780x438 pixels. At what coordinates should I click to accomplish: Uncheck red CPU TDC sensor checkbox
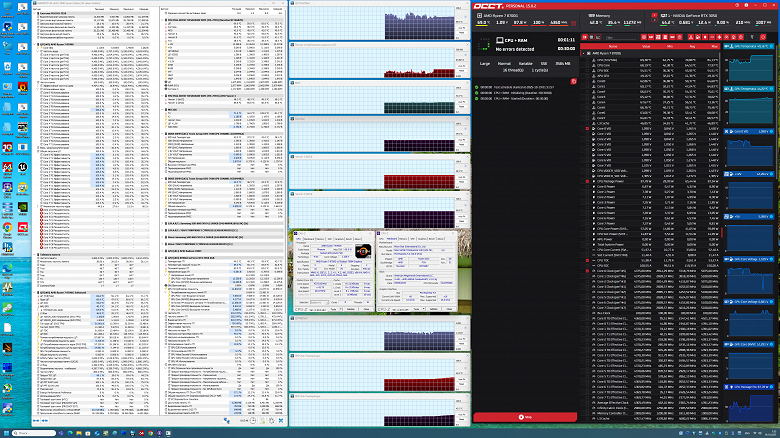tap(587, 260)
